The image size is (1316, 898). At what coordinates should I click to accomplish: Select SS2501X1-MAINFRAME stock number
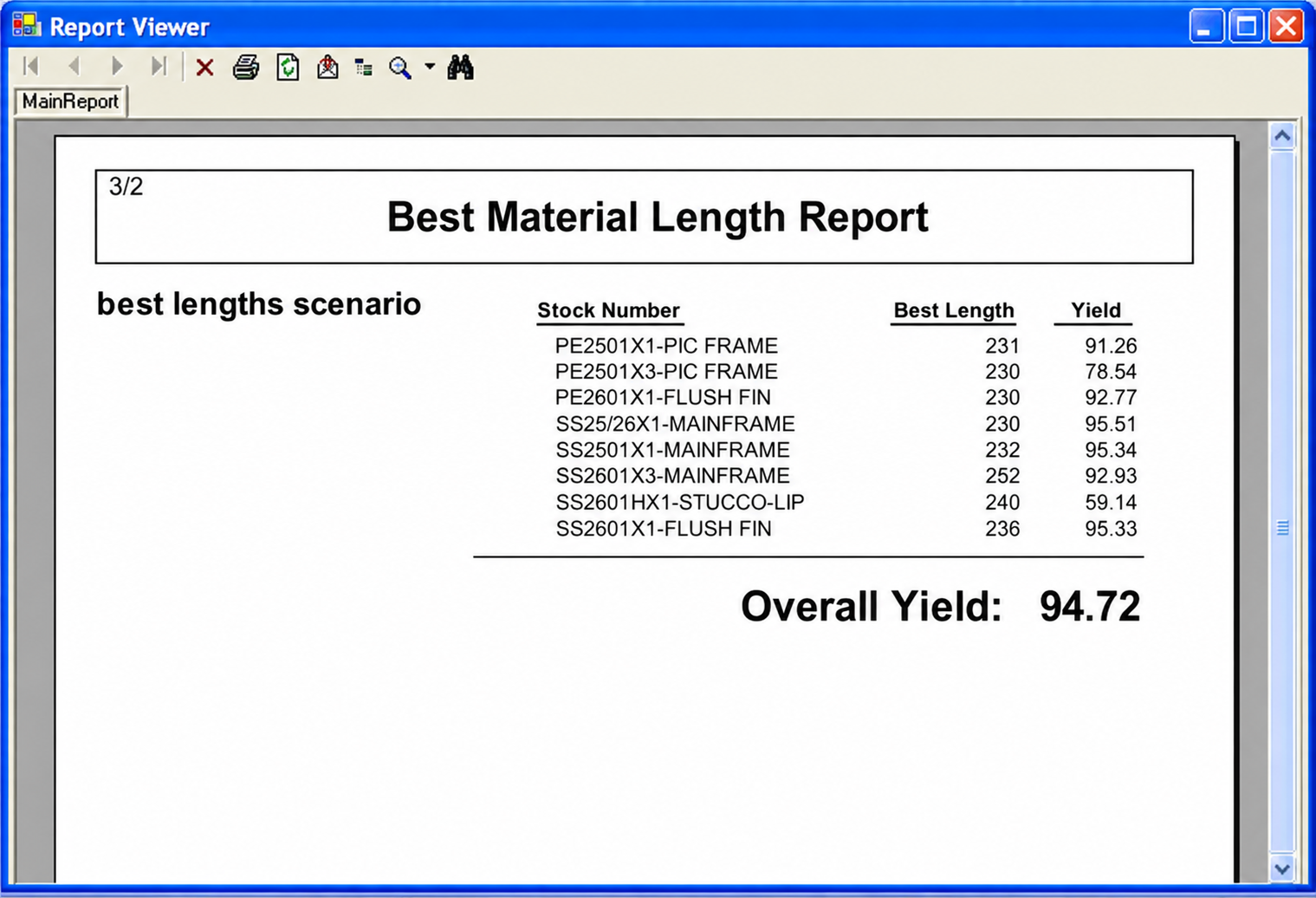pyautogui.click(x=672, y=450)
